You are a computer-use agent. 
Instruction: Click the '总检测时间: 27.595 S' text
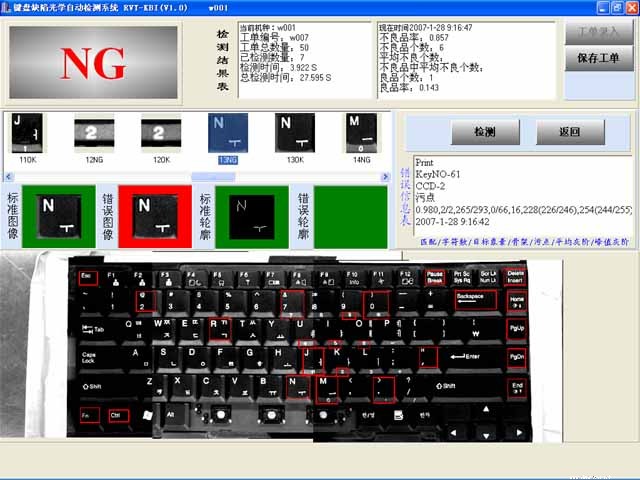pos(285,77)
